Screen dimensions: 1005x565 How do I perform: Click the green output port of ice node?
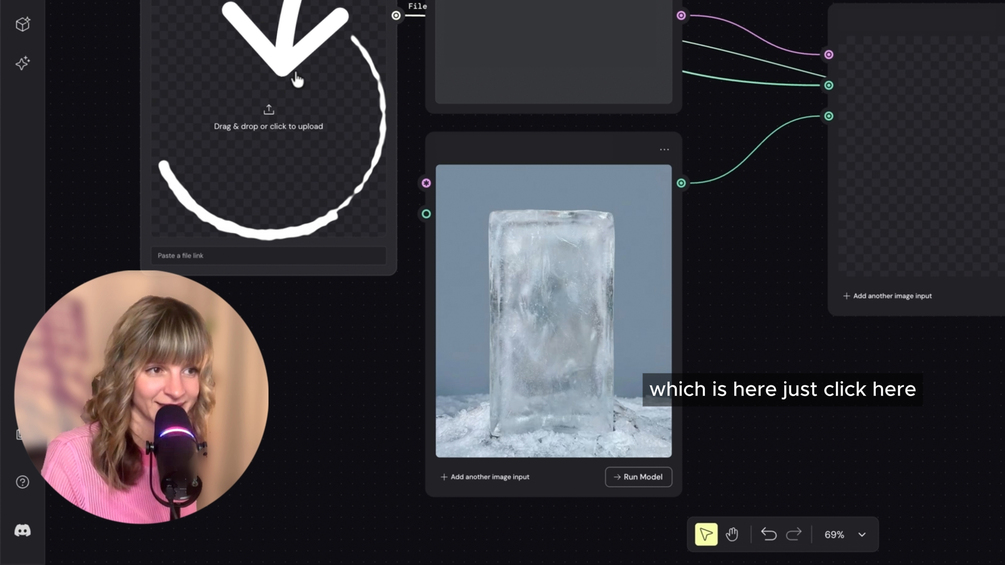coord(681,183)
